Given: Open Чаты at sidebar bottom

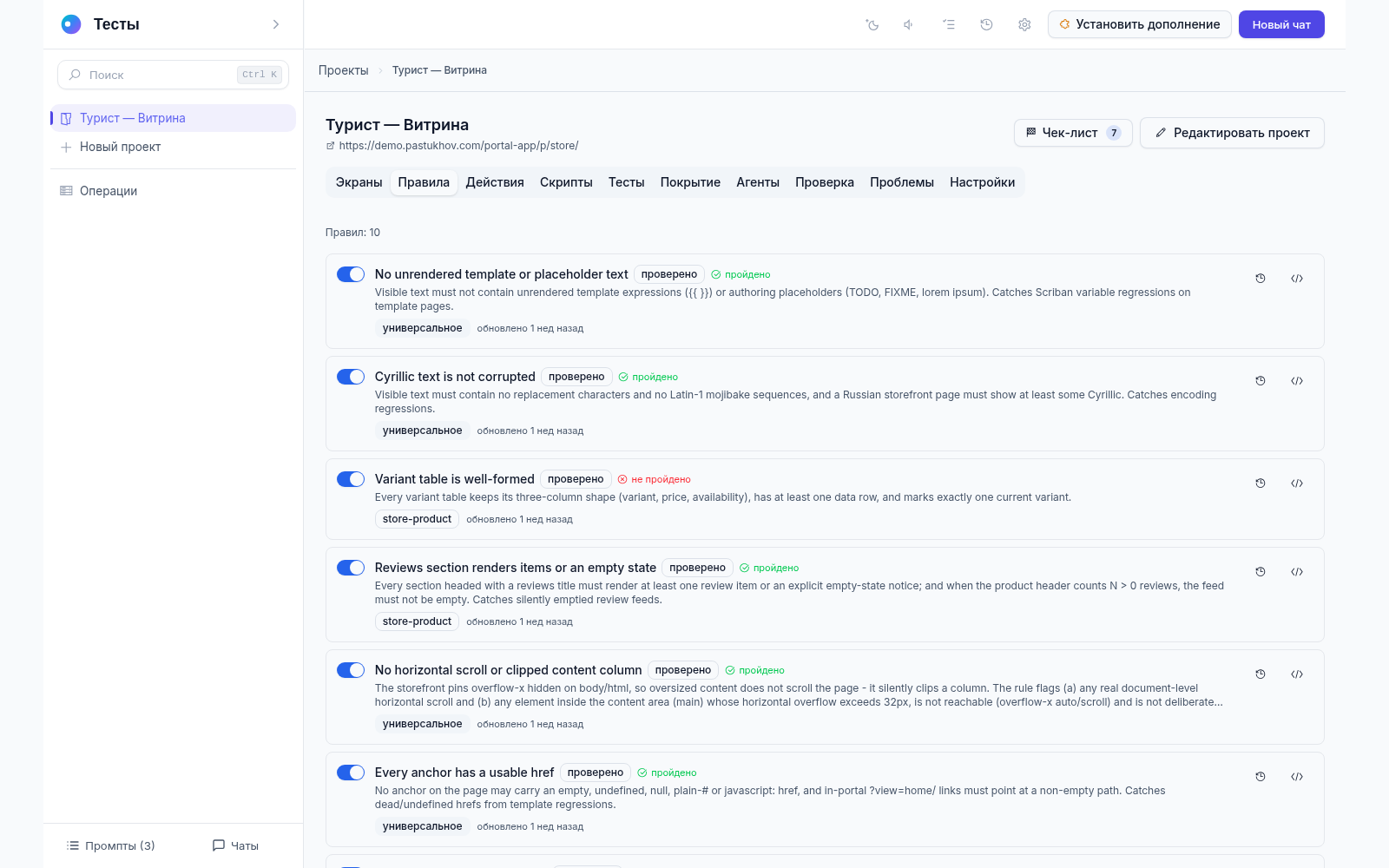Looking at the screenshot, I should [236, 845].
